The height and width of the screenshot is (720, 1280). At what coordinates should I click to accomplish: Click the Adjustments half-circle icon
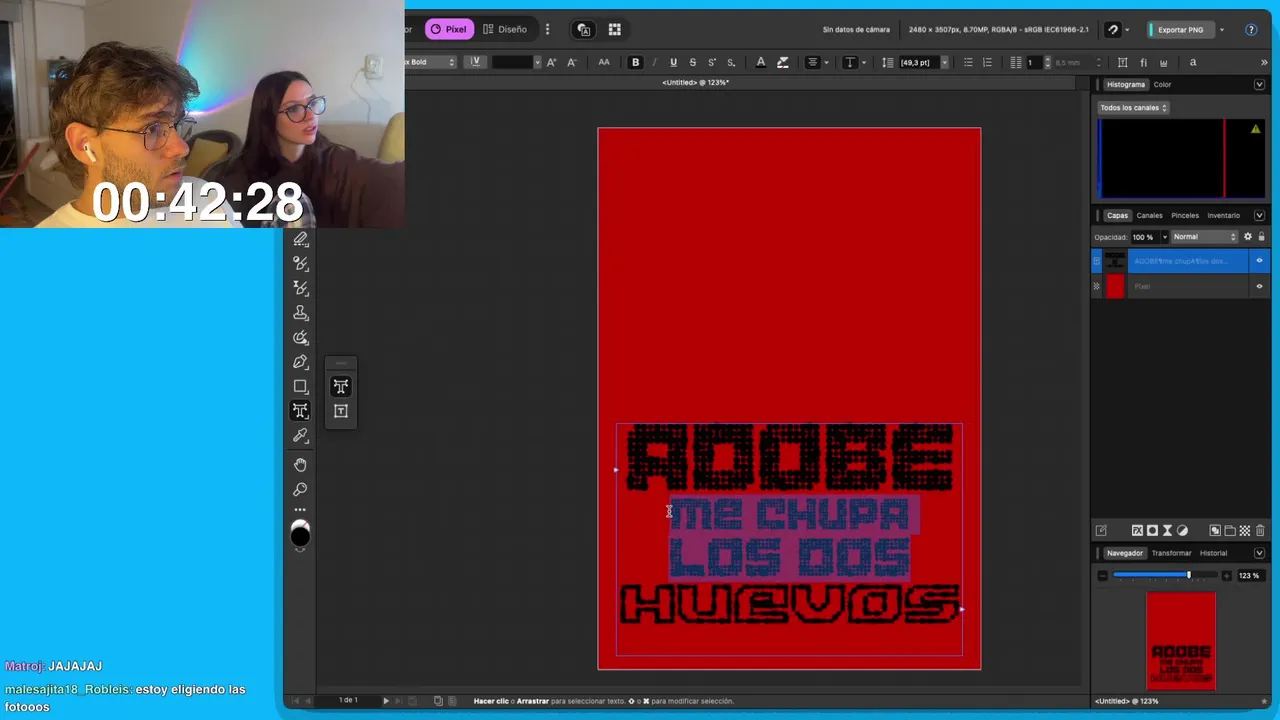(x=1182, y=530)
